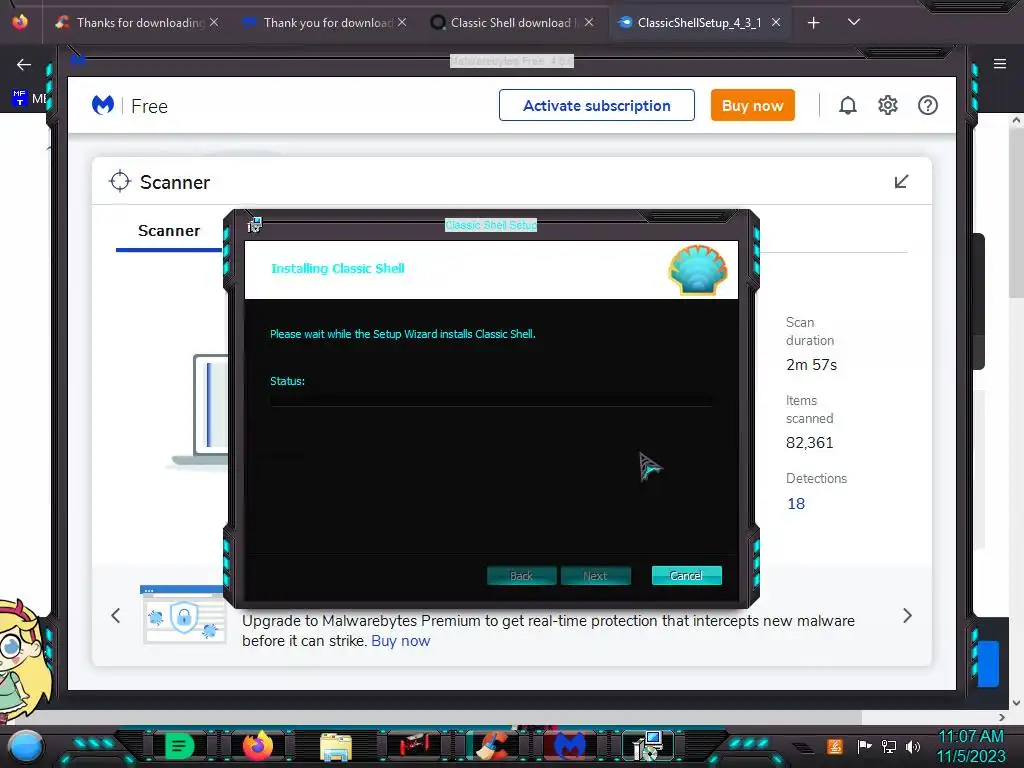The width and height of the screenshot is (1024, 768).
Task: Click the disabled Next button in setup
Action: pos(595,575)
